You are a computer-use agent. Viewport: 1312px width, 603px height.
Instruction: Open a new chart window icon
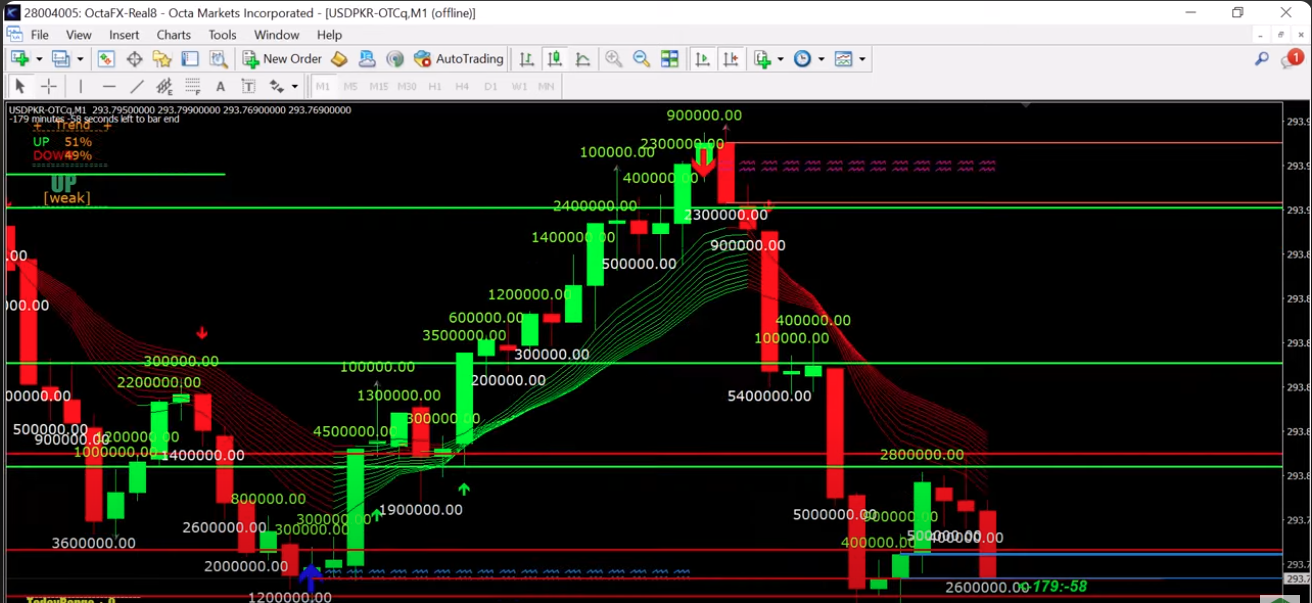click(x=20, y=59)
